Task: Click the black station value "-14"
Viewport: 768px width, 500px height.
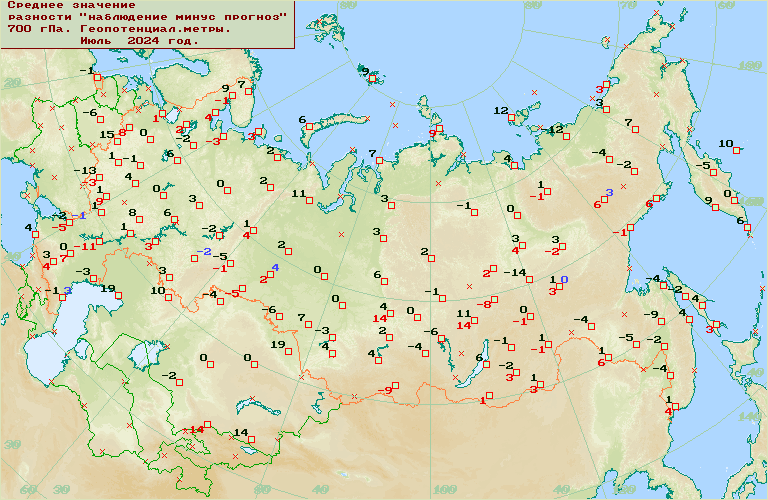Action: point(515,272)
